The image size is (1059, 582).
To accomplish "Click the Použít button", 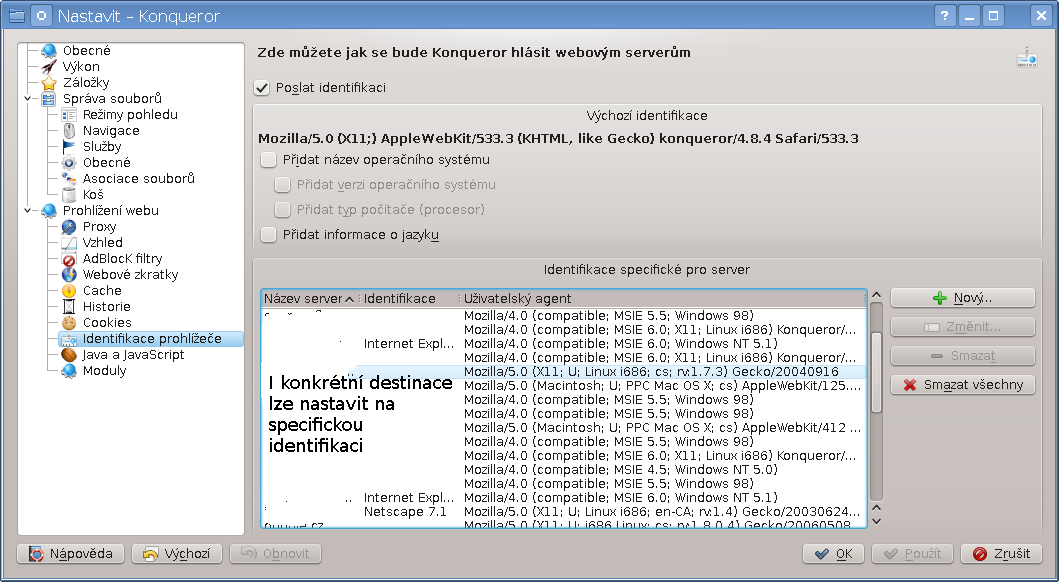I will click(x=912, y=554).
